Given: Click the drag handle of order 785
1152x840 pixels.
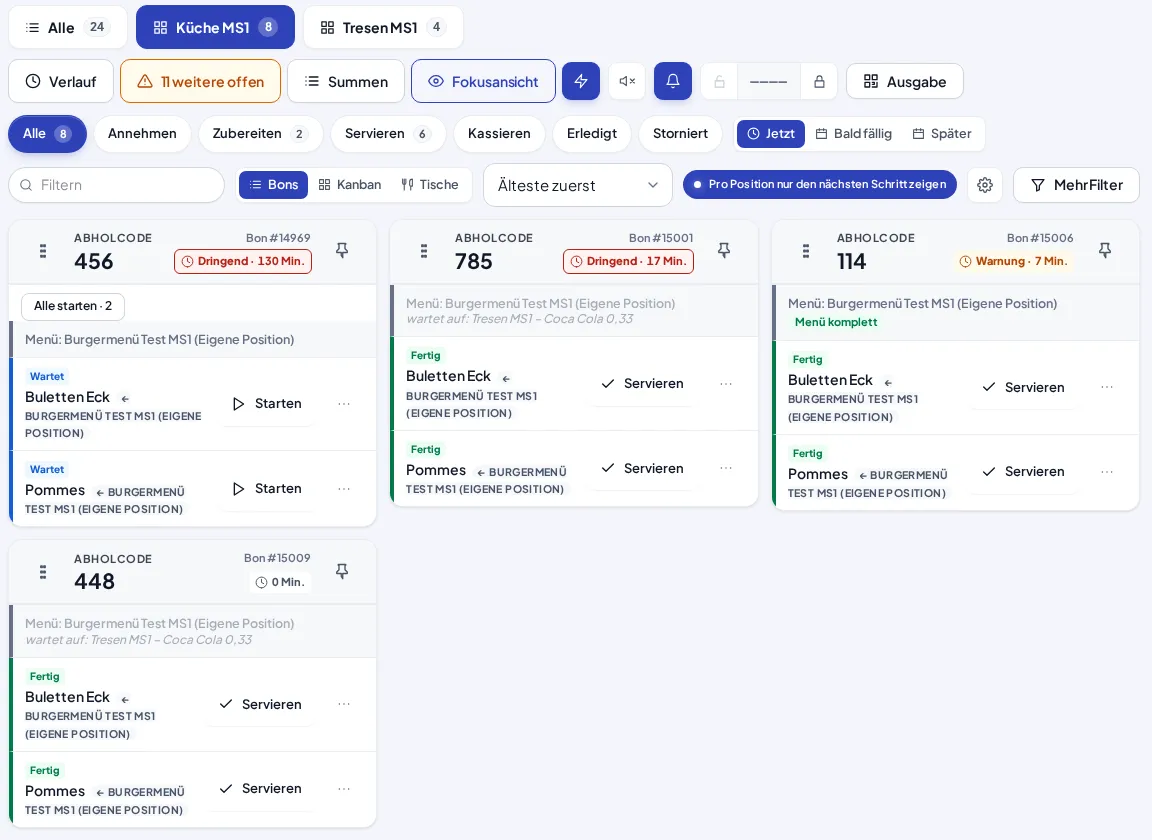Looking at the screenshot, I should pyautogui.click(x=424, y=251).
